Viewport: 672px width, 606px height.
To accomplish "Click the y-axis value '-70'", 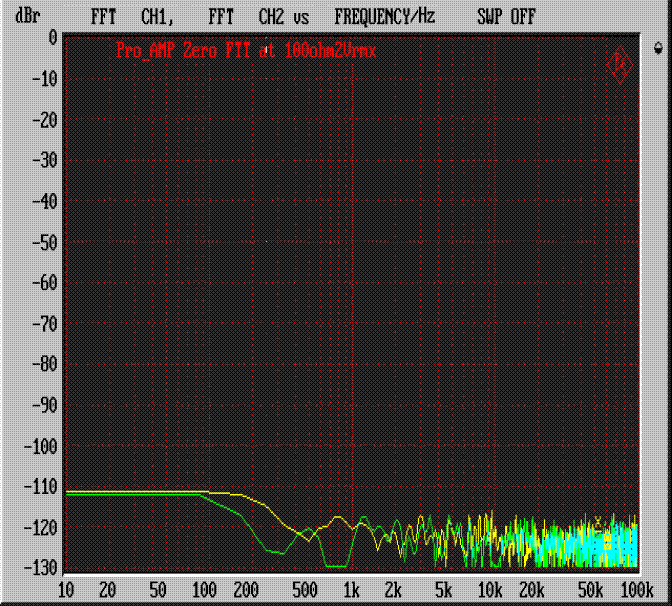I will (x=45, y=324).
